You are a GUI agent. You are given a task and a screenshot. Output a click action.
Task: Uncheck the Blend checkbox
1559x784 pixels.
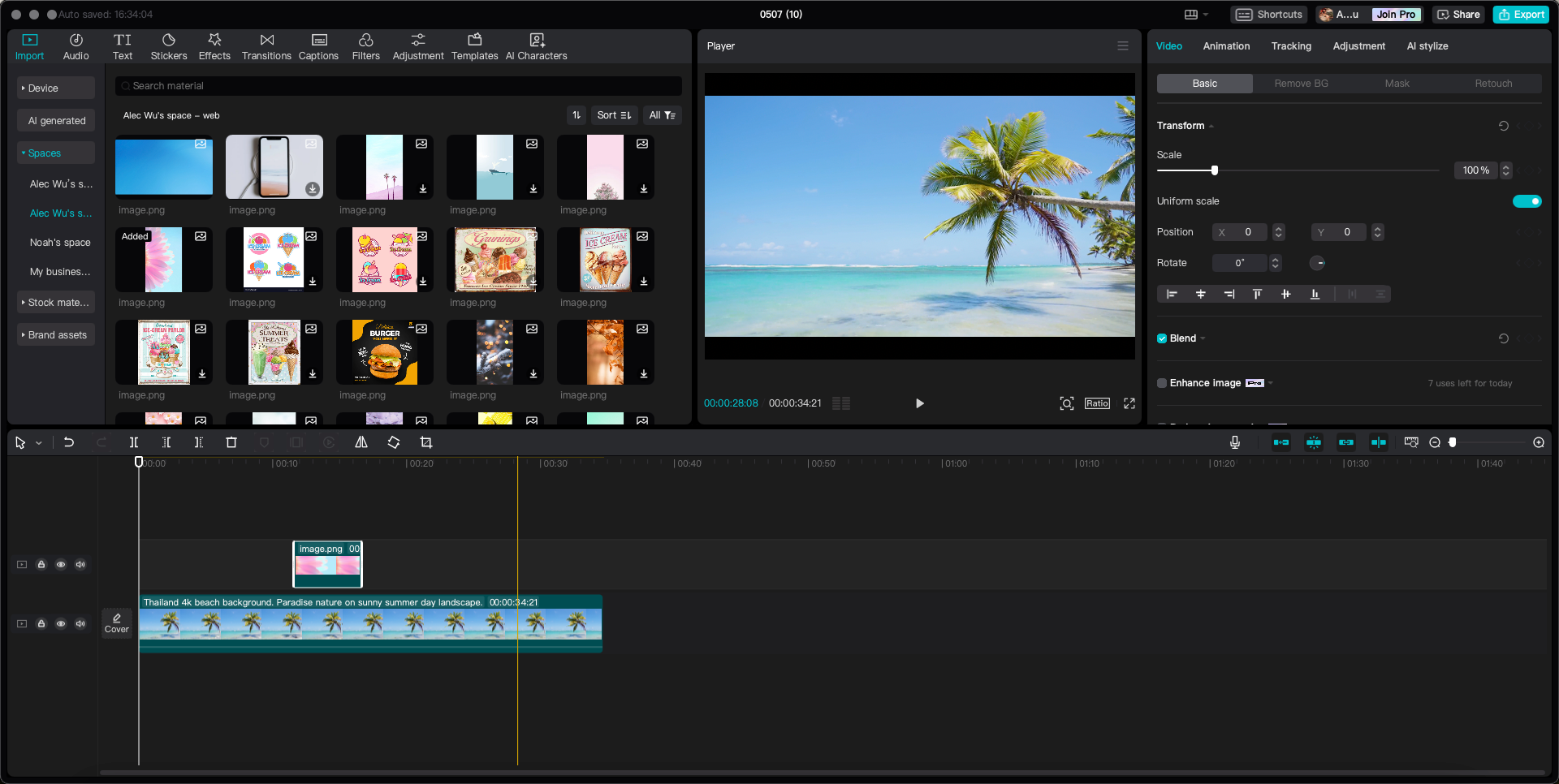click(1162, 338)
